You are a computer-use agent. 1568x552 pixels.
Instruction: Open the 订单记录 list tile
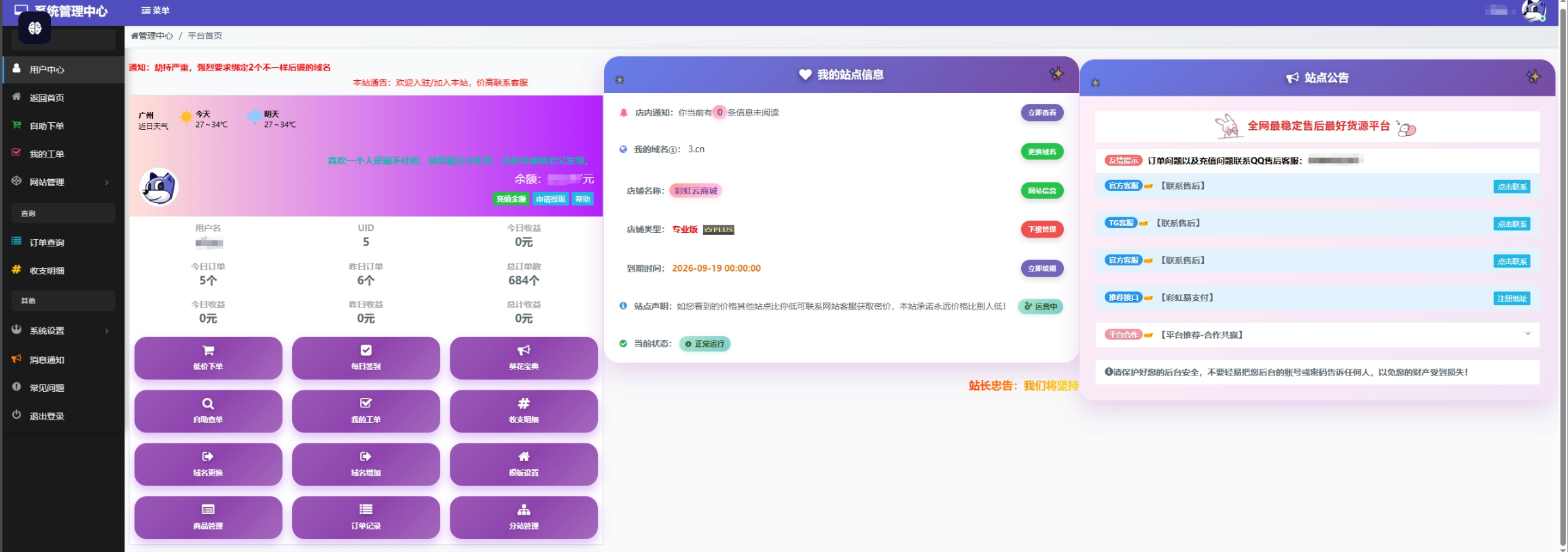click(x=366, y=517)
